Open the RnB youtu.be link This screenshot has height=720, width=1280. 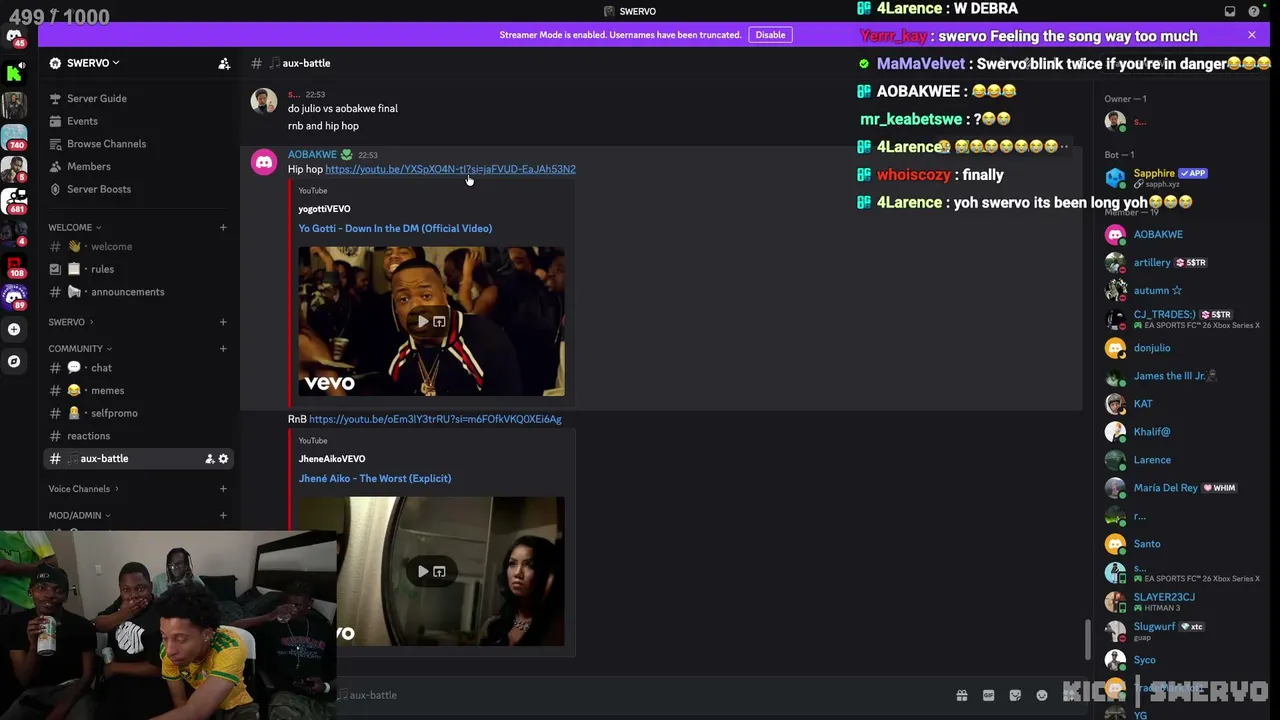pyautogui.click(x=435, y=419)
